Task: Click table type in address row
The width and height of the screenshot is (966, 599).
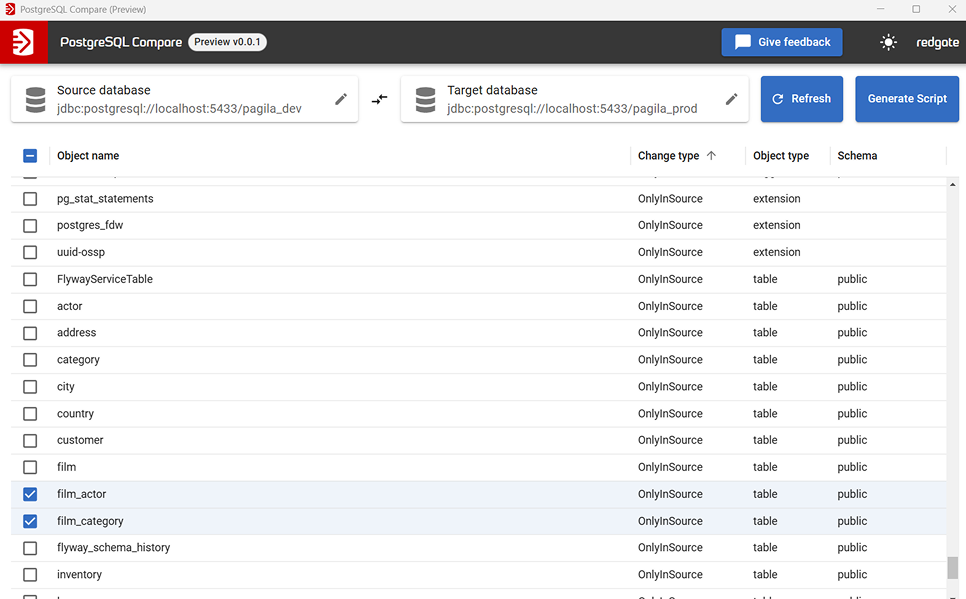Action: 765,333
